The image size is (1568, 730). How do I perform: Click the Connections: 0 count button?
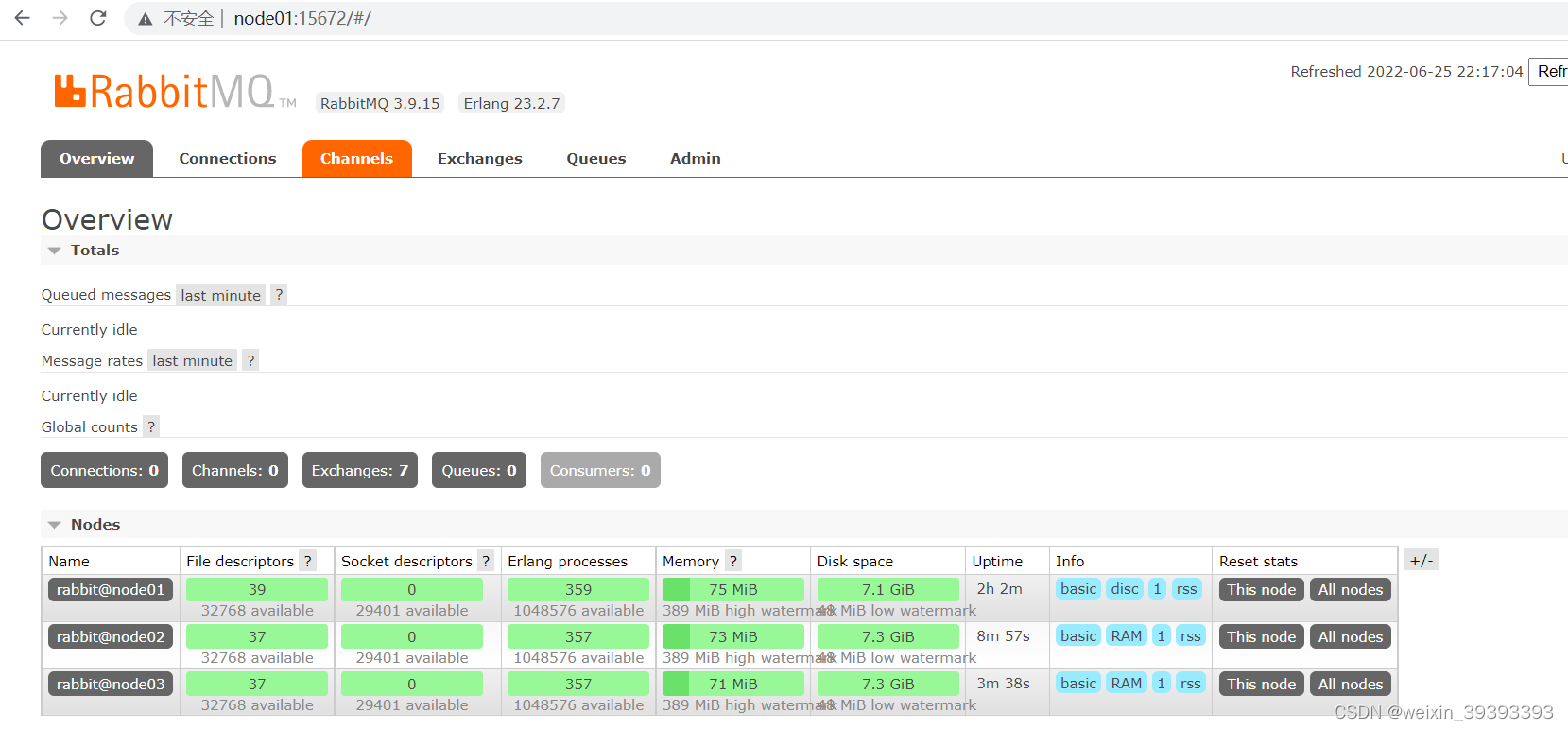[104, 471]
